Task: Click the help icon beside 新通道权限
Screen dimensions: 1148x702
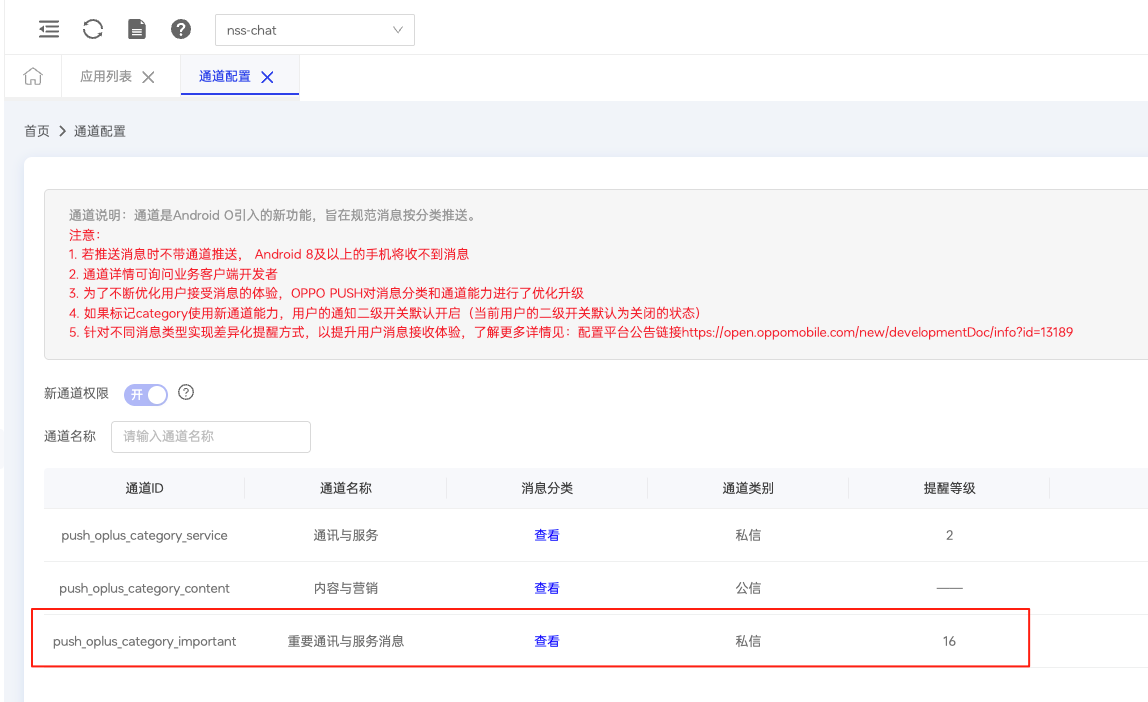Action: 186,392
